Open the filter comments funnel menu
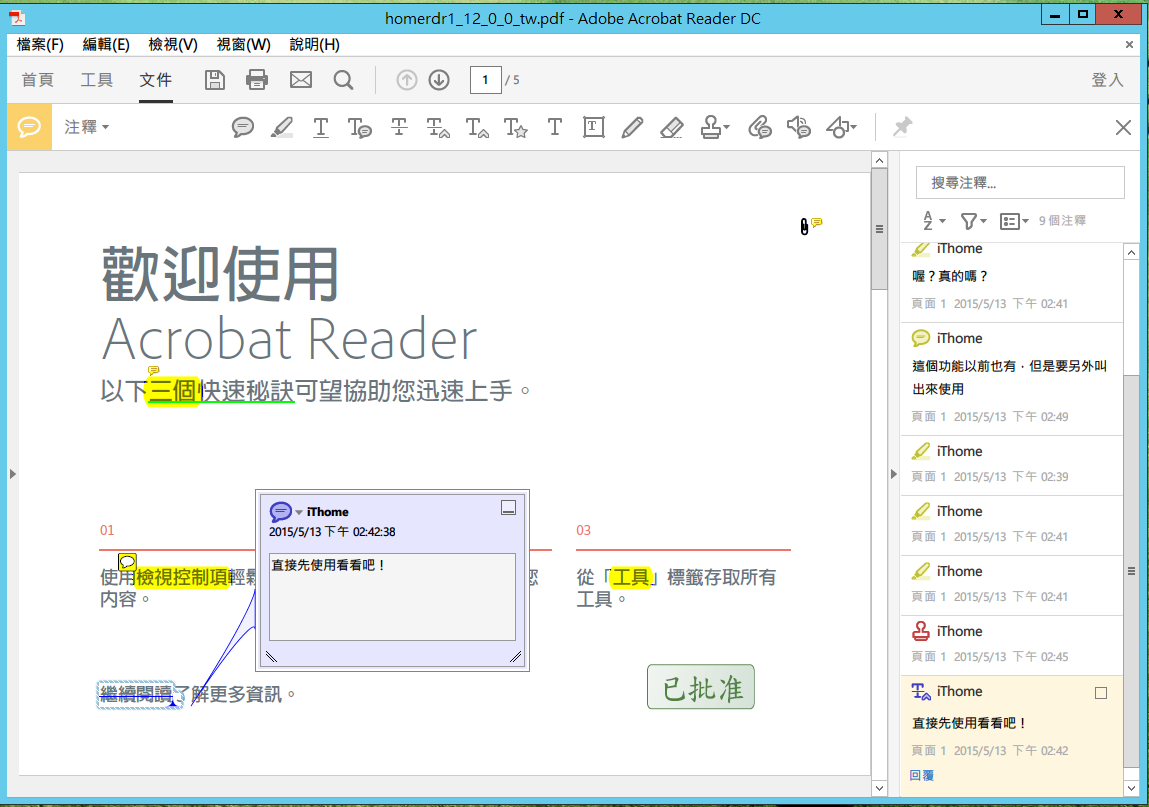This screenshot has width=1149, height=807. coord(972,220)
